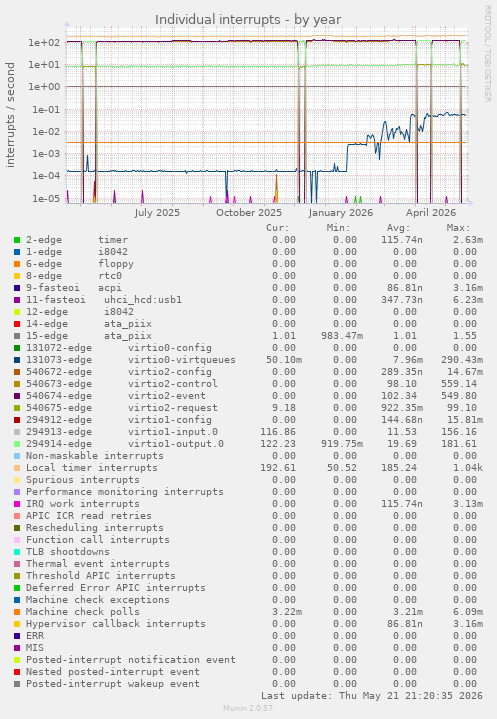The image size is (497, 719).
Task: Click the Max column header
Action: pos(458,228)
